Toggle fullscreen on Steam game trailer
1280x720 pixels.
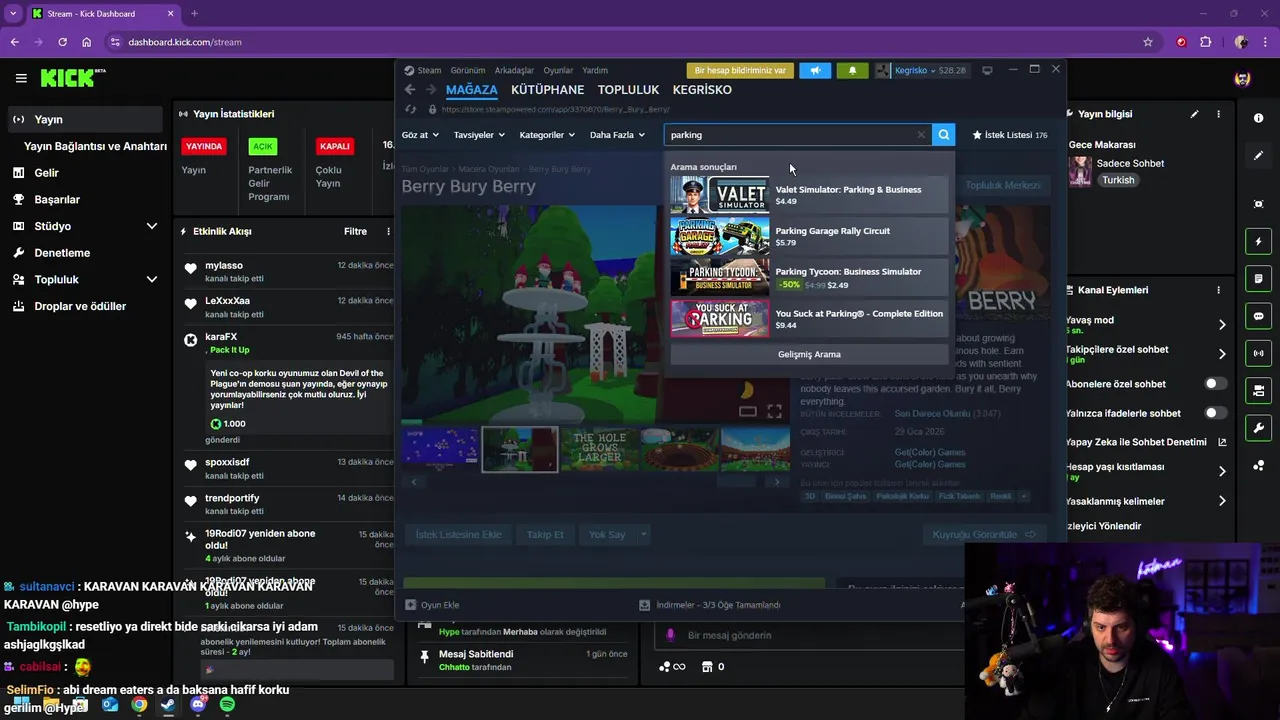coord(774,411)
